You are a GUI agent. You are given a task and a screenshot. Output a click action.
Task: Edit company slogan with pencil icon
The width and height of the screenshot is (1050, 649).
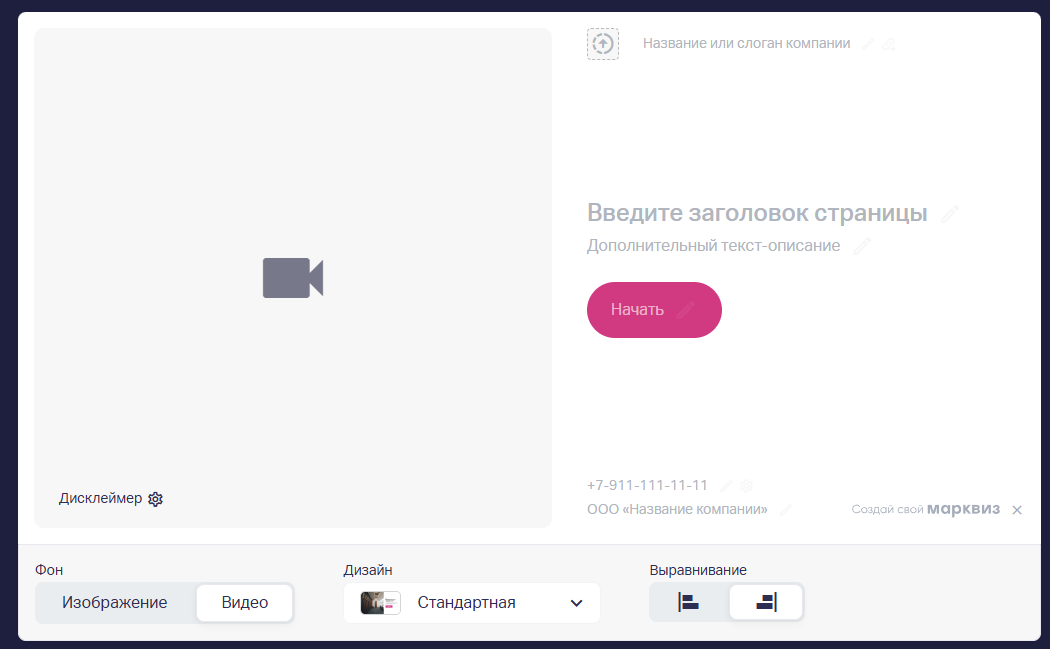point(868,44)
